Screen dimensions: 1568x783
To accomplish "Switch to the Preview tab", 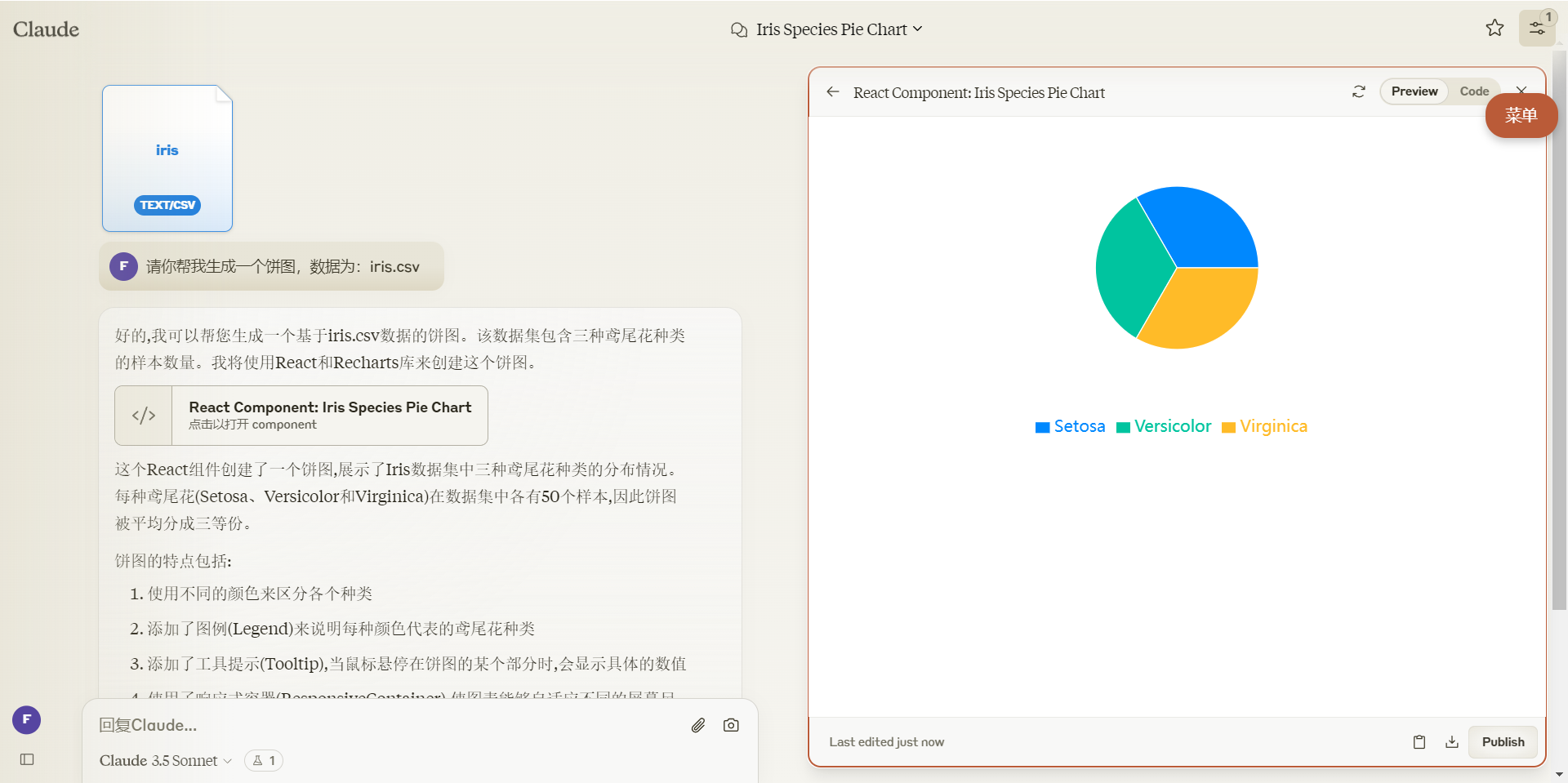I will [1414, 91].
